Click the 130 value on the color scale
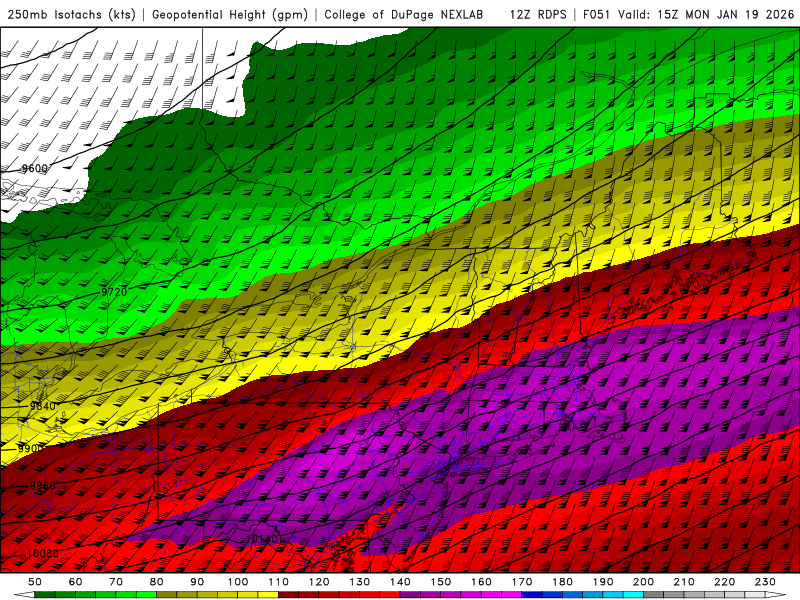The width and height of the screenshot is (800, 600). click(360, 582)
